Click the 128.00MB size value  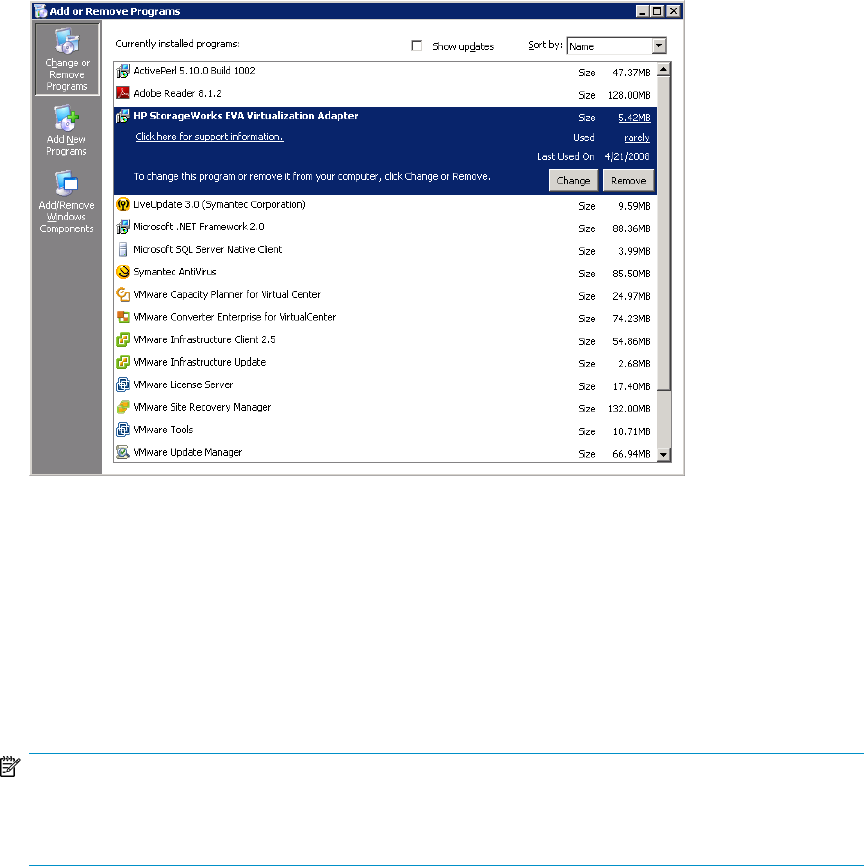pyautogui.click(x=629, y=96)
